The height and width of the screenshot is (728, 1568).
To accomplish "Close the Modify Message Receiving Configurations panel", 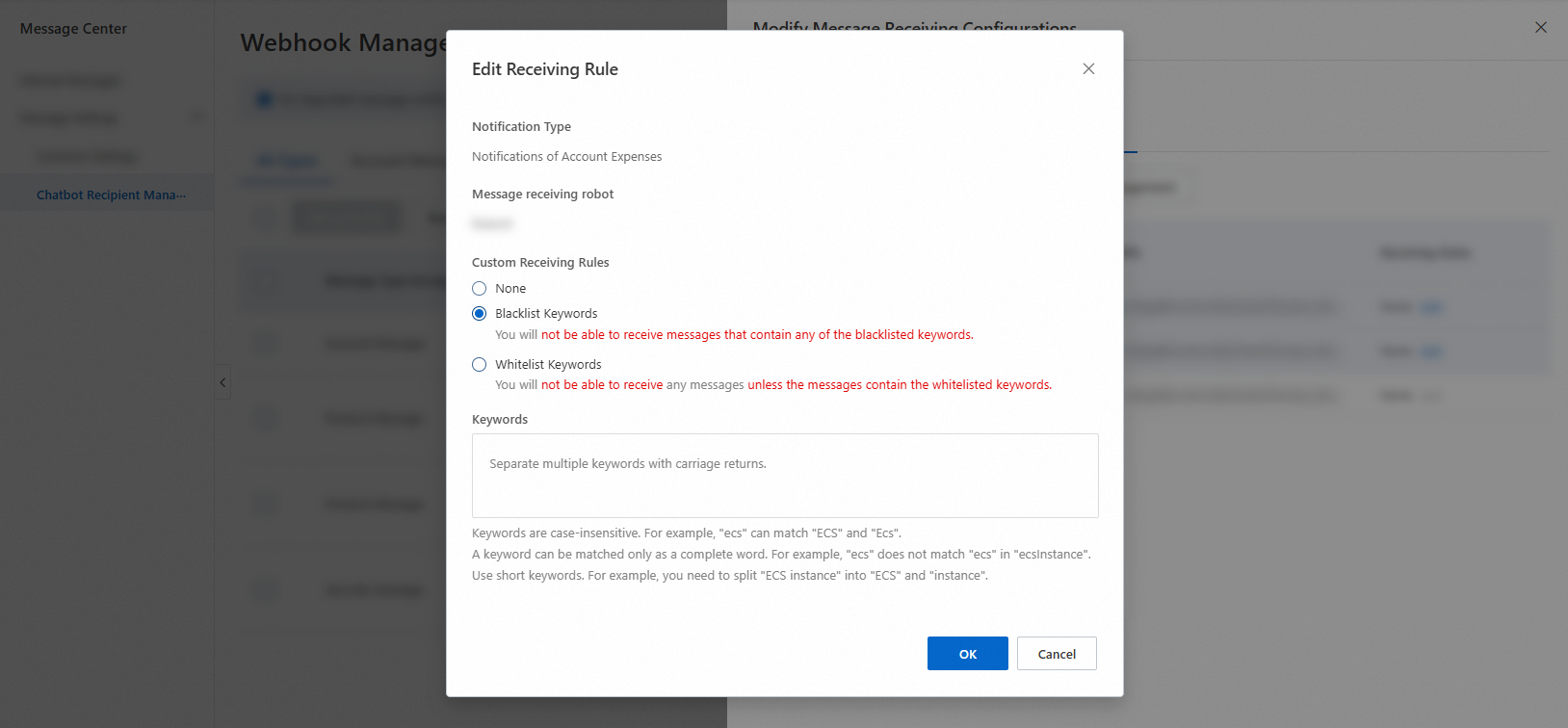I will [x=1541, y=27].
